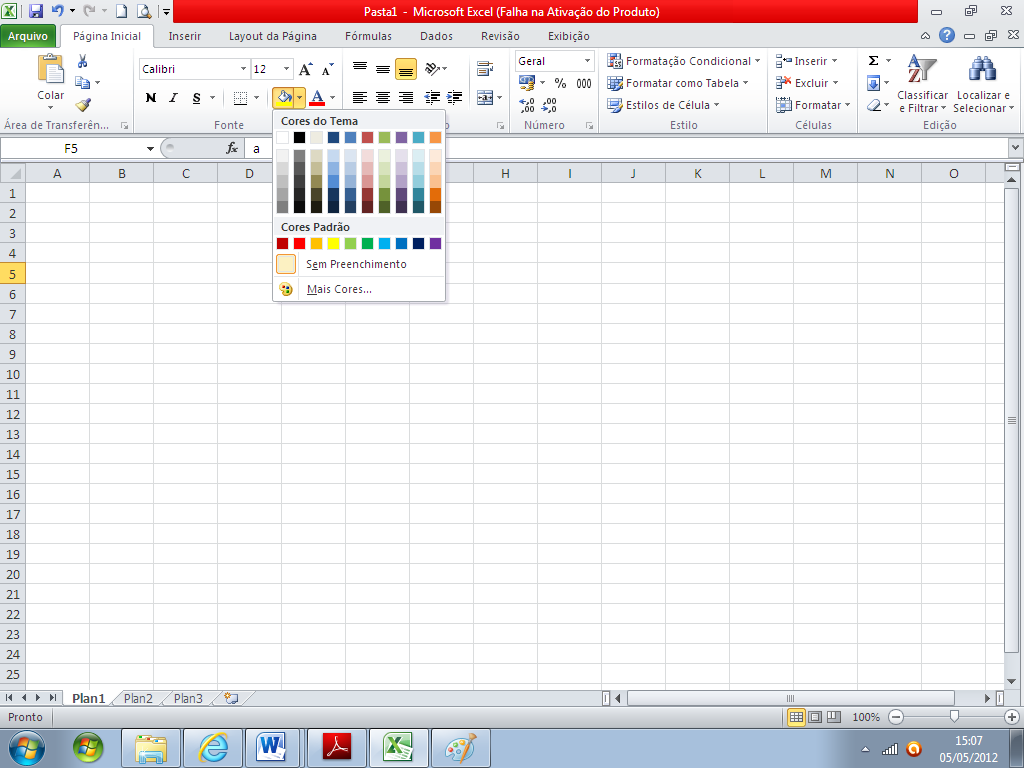The width and height of the screenshot is (1024, 768).
Task: Open the name box F5 dropdown arrow
Action: coord(150,149)
